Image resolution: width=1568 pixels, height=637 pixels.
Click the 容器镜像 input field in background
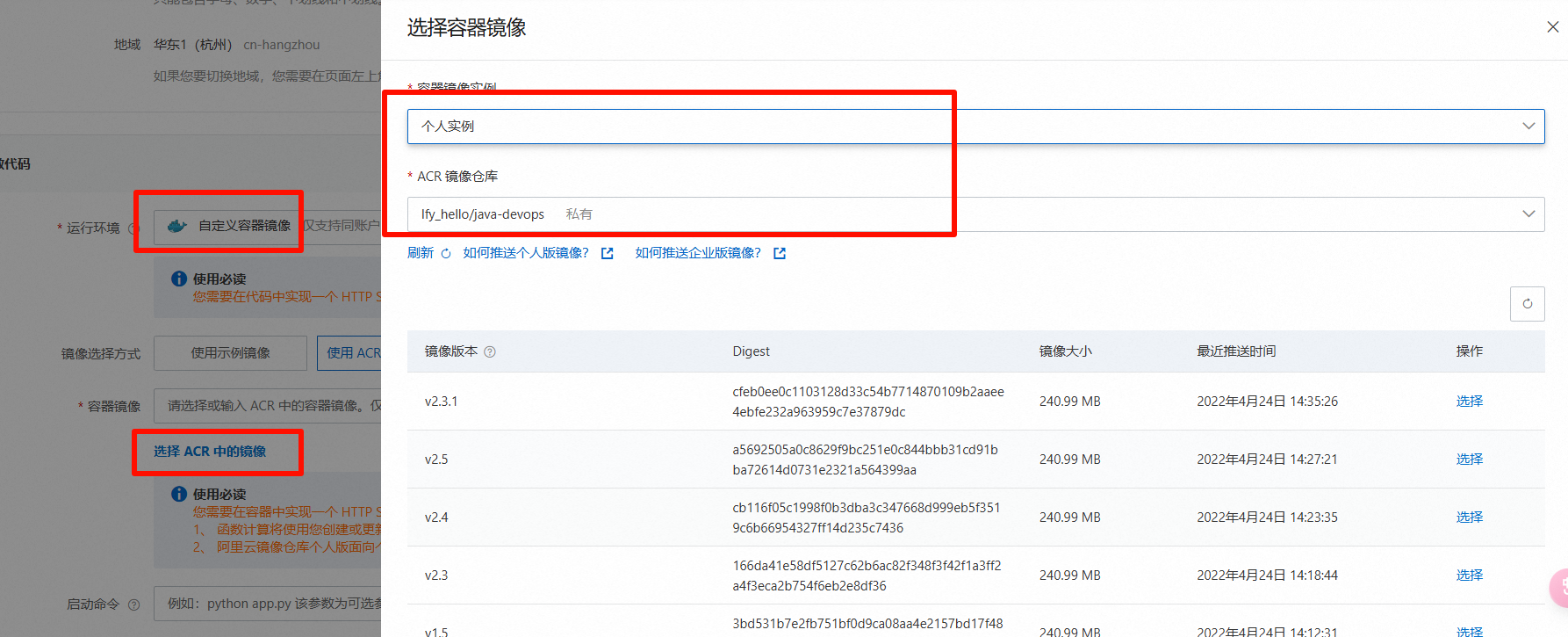click(268, 406)
